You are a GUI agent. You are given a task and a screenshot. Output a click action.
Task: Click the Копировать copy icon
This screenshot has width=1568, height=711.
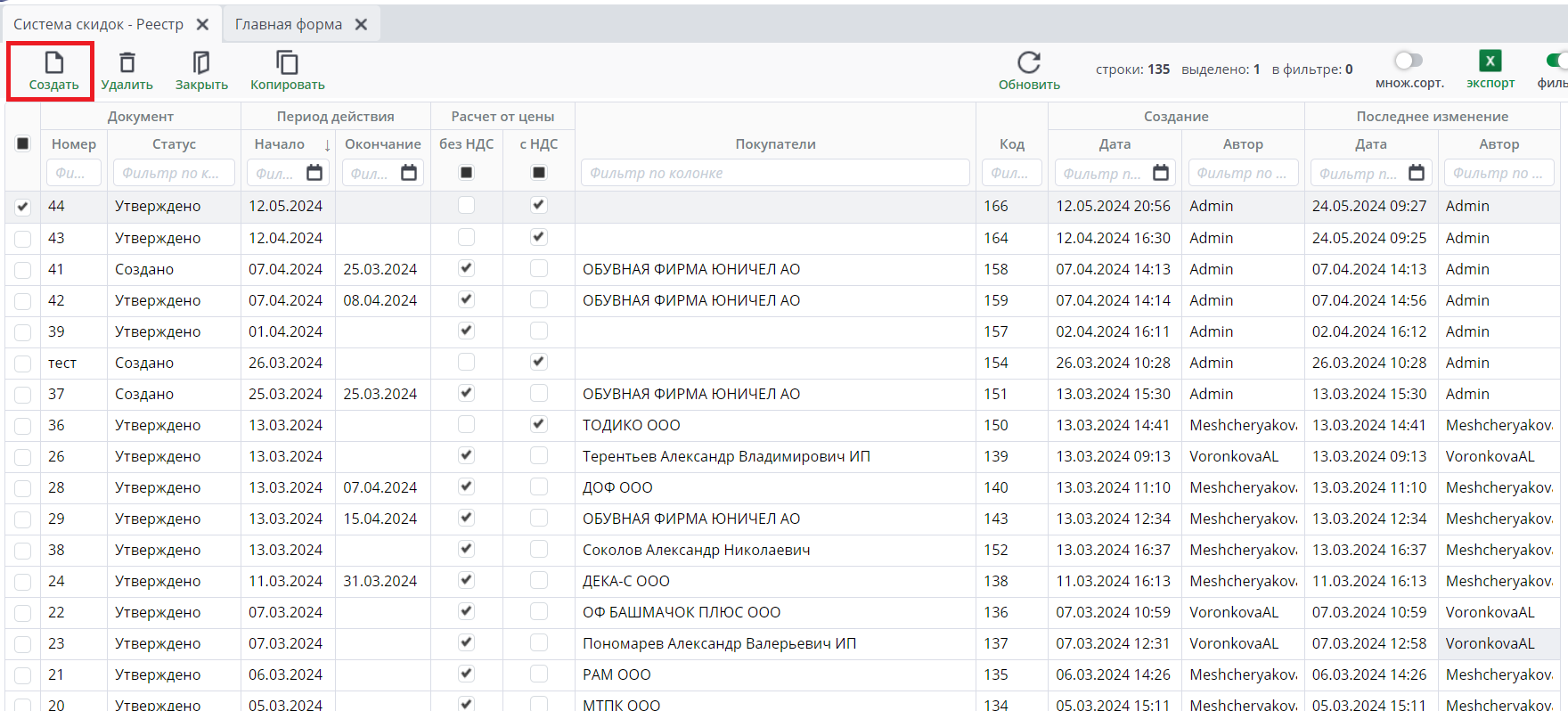287,63
